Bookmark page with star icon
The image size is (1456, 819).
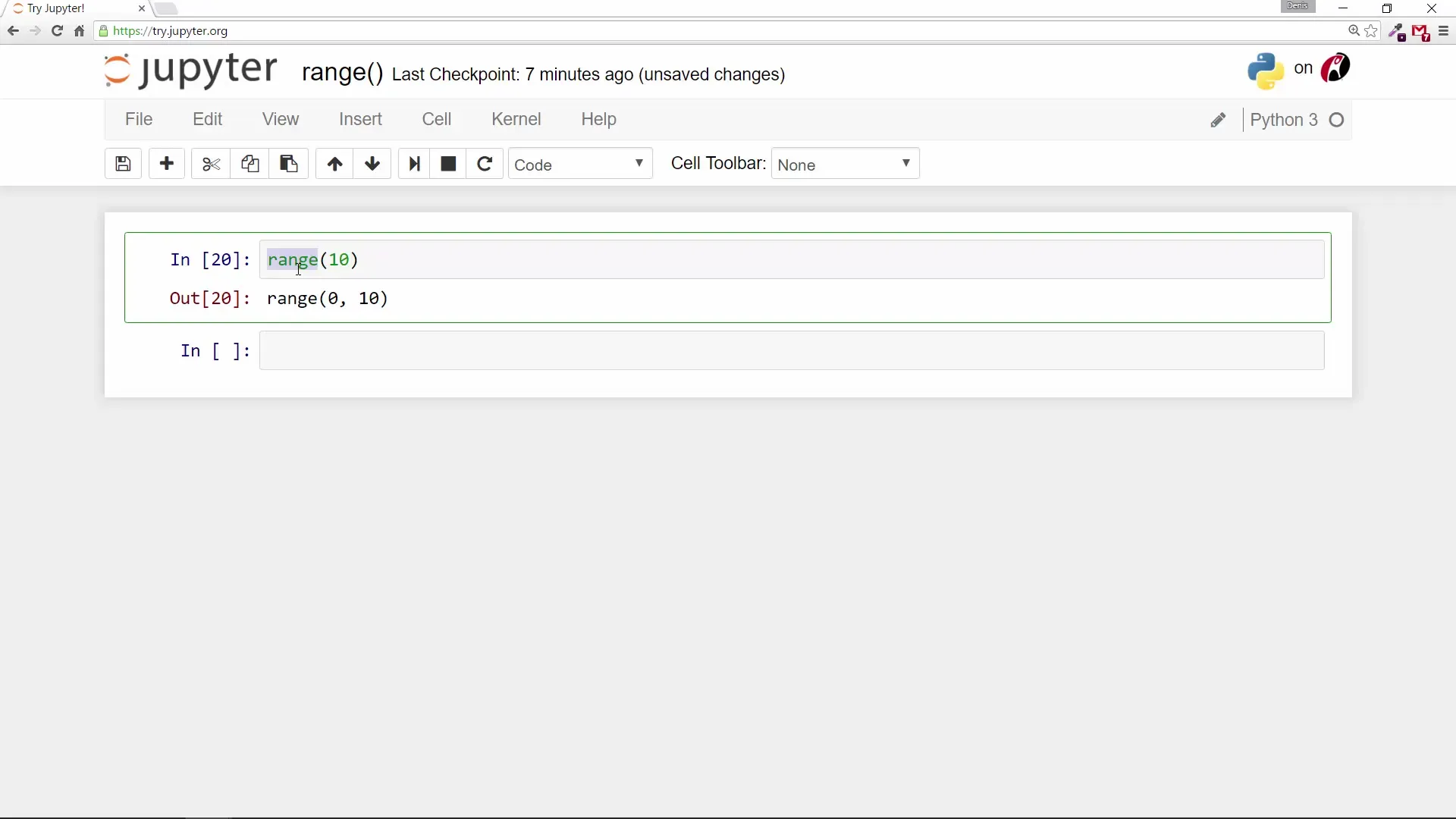click(x=1371, y=31)
